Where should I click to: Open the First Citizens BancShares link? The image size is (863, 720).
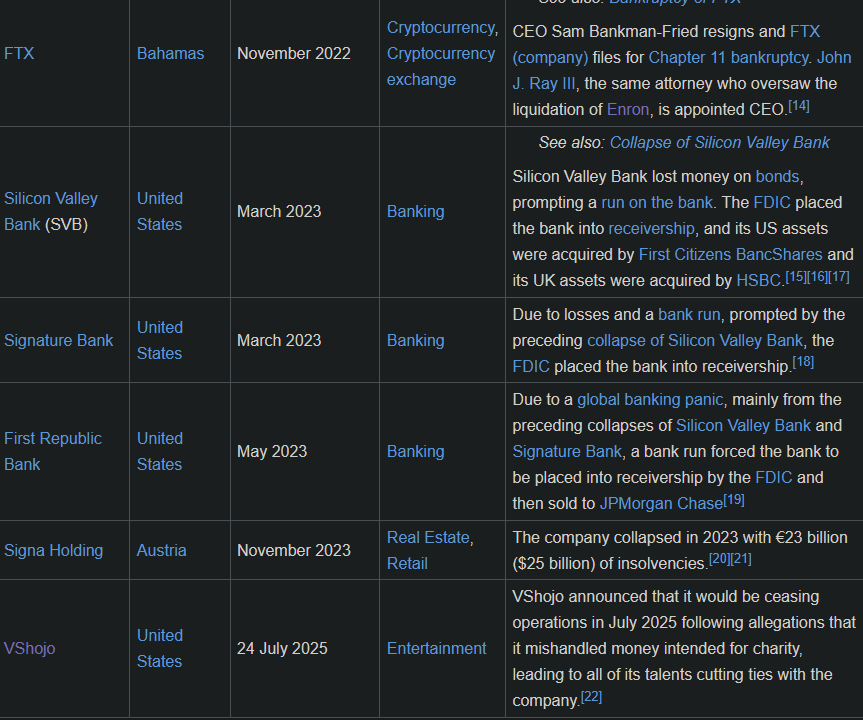(x=730, y=254)
